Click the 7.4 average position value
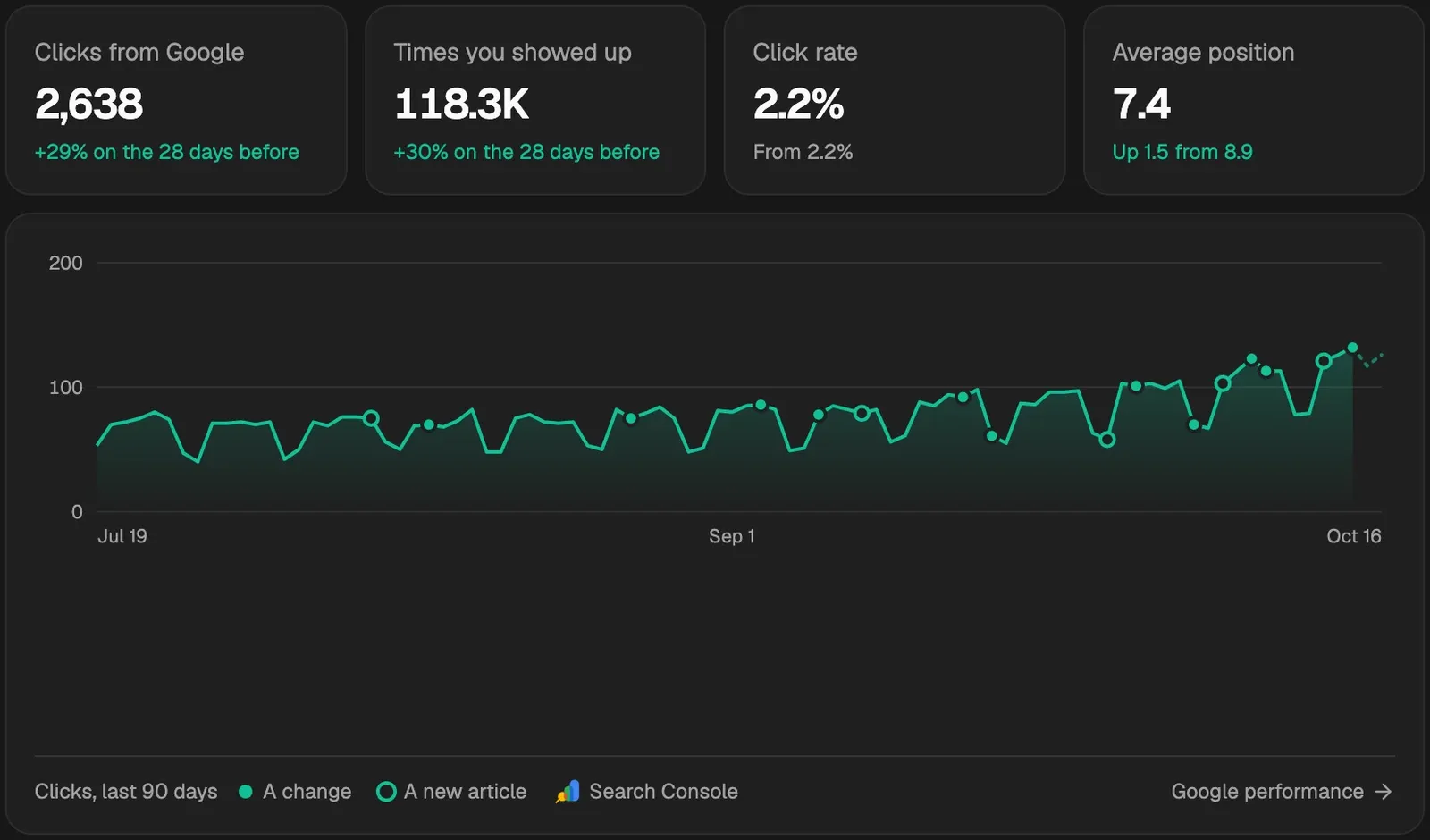The width and height of the screenshot is (1430, 840). (x=1141, y=104)
